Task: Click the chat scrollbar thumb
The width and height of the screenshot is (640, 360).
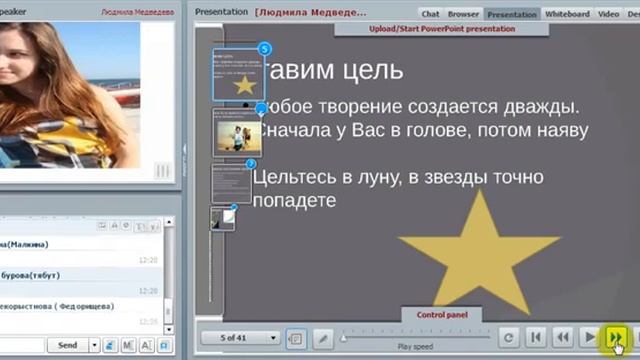Action: [169, 312]
